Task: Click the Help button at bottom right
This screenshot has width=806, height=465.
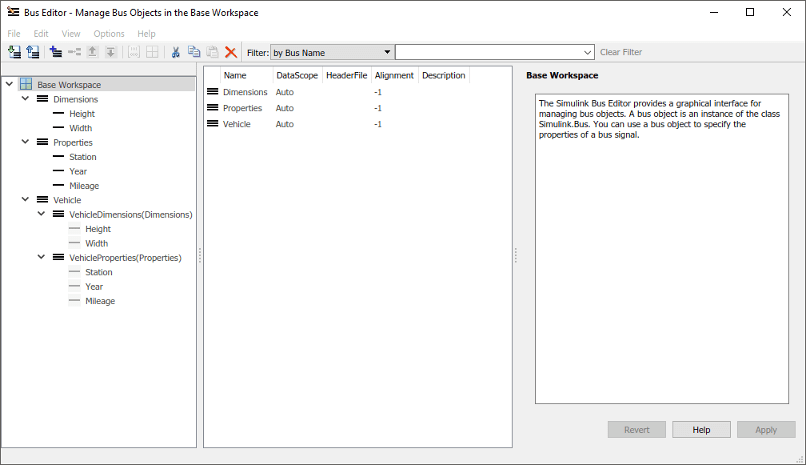Action: pos(701,430)
